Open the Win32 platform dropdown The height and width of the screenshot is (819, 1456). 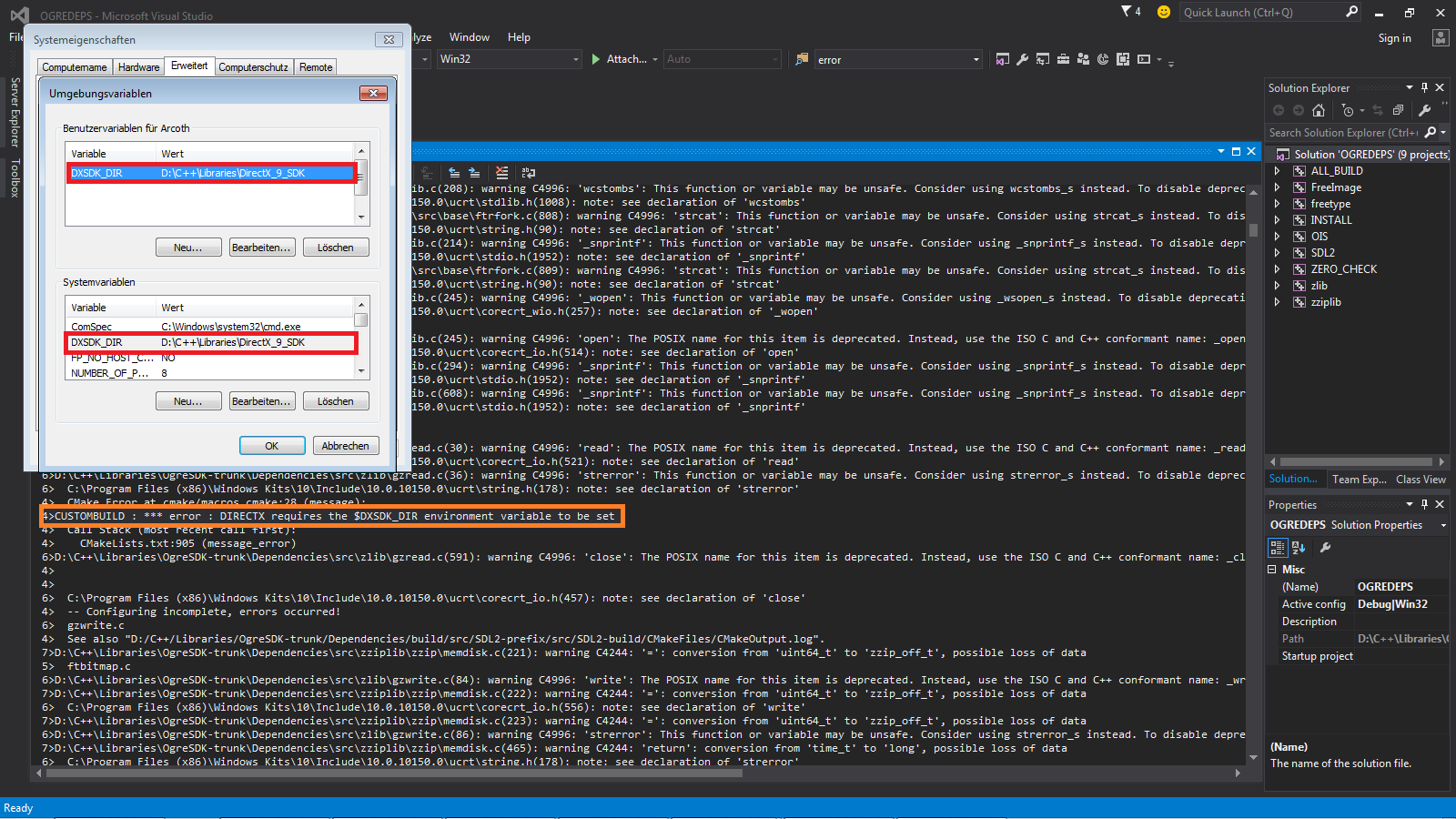click(576, 59)
